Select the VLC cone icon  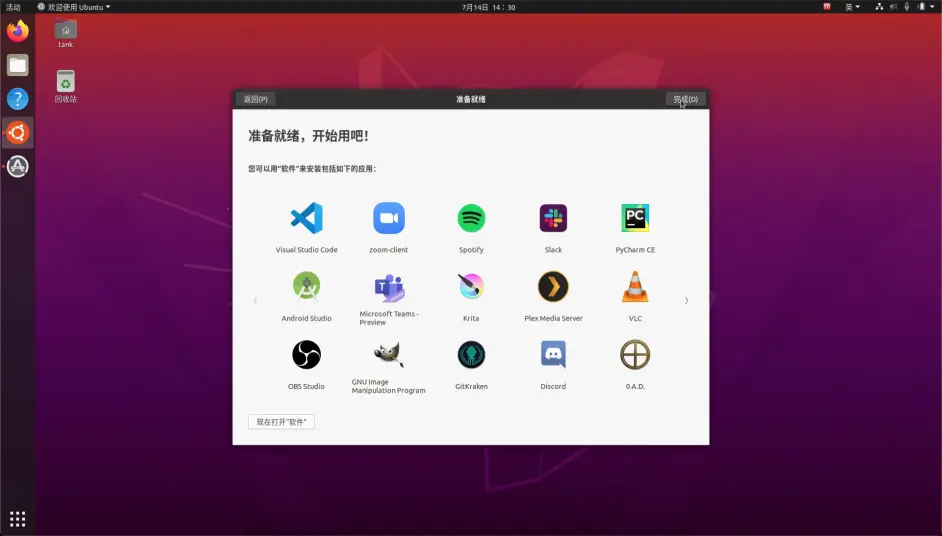(635, 287)
